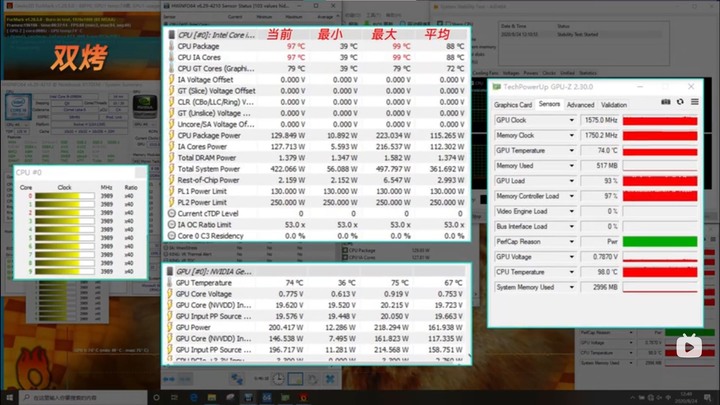Open File Explorer from the taskbar
720x405 pixels.
pos(212,397)
